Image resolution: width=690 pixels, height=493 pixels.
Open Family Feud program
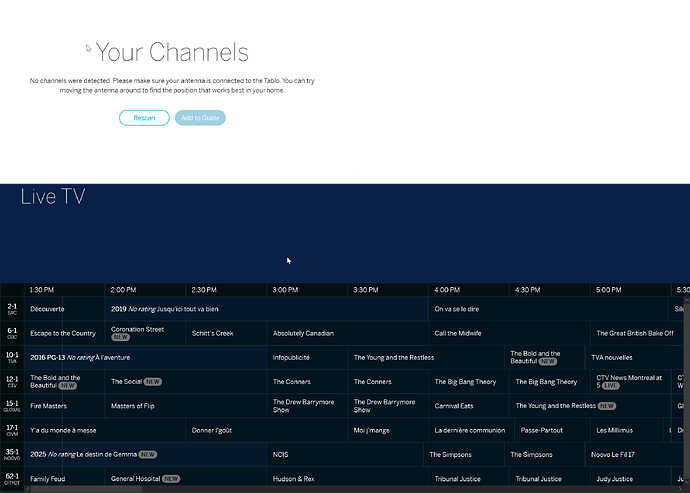(x=65, y=477)
